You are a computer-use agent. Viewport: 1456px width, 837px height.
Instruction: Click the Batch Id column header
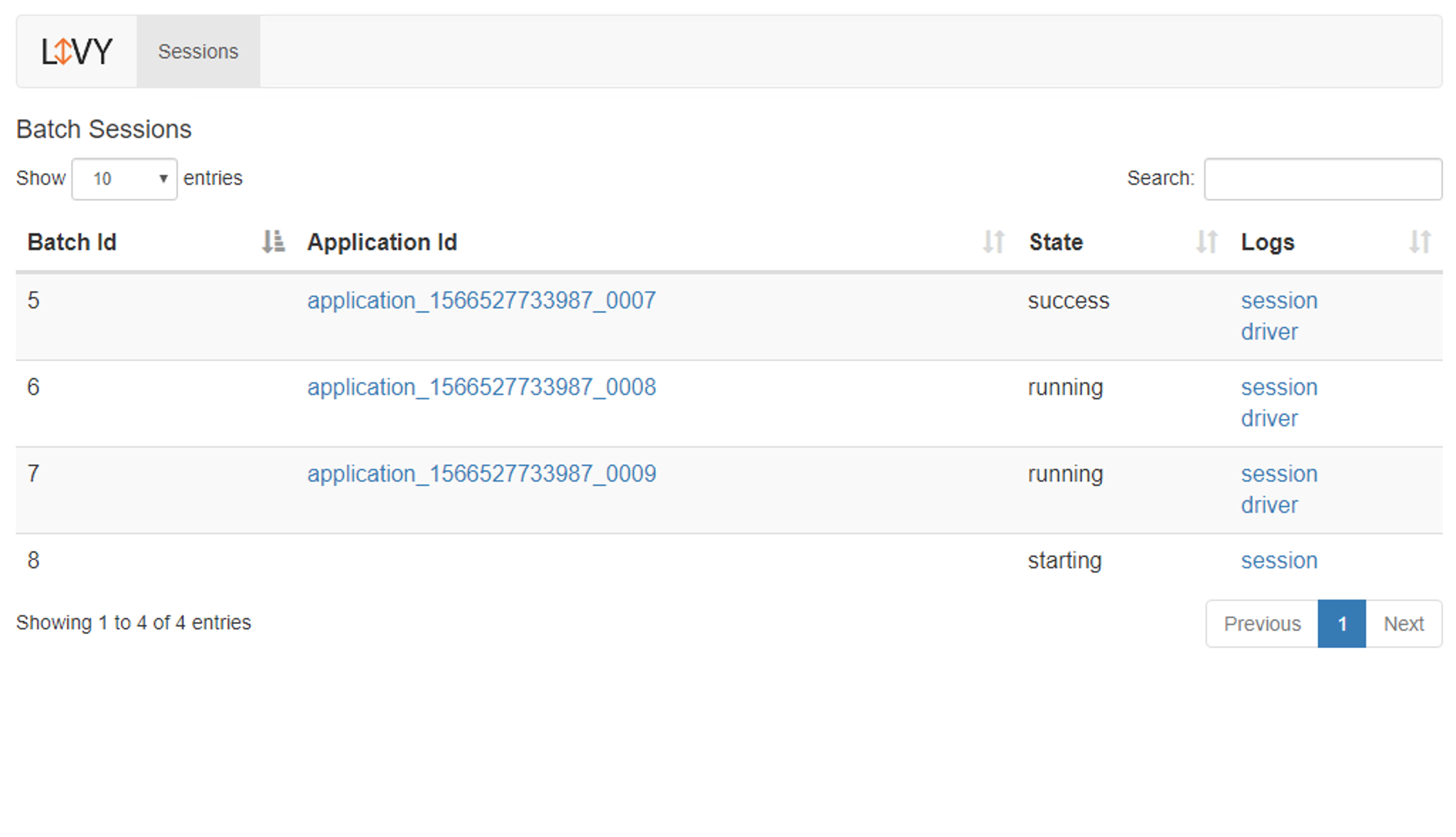click(156, 242)
